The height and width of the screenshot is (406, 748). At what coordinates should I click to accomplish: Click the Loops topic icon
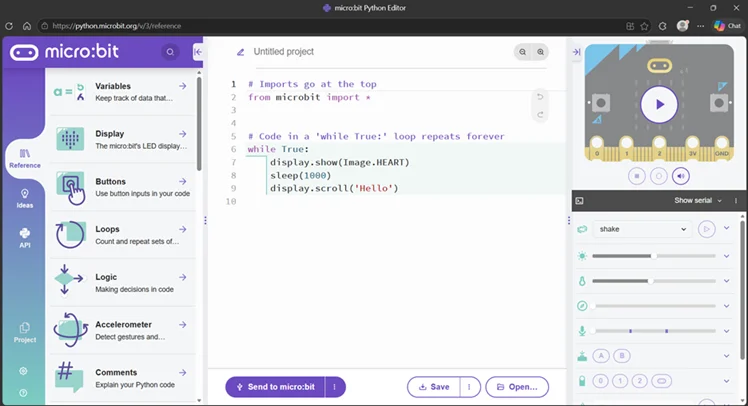click(71, 234)
